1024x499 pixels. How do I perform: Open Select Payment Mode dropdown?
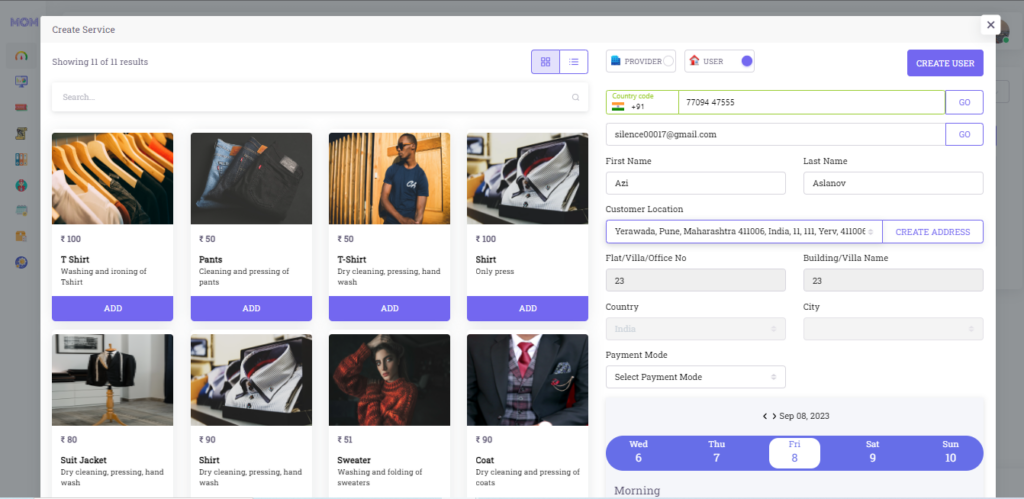click(x=696, y=377)
